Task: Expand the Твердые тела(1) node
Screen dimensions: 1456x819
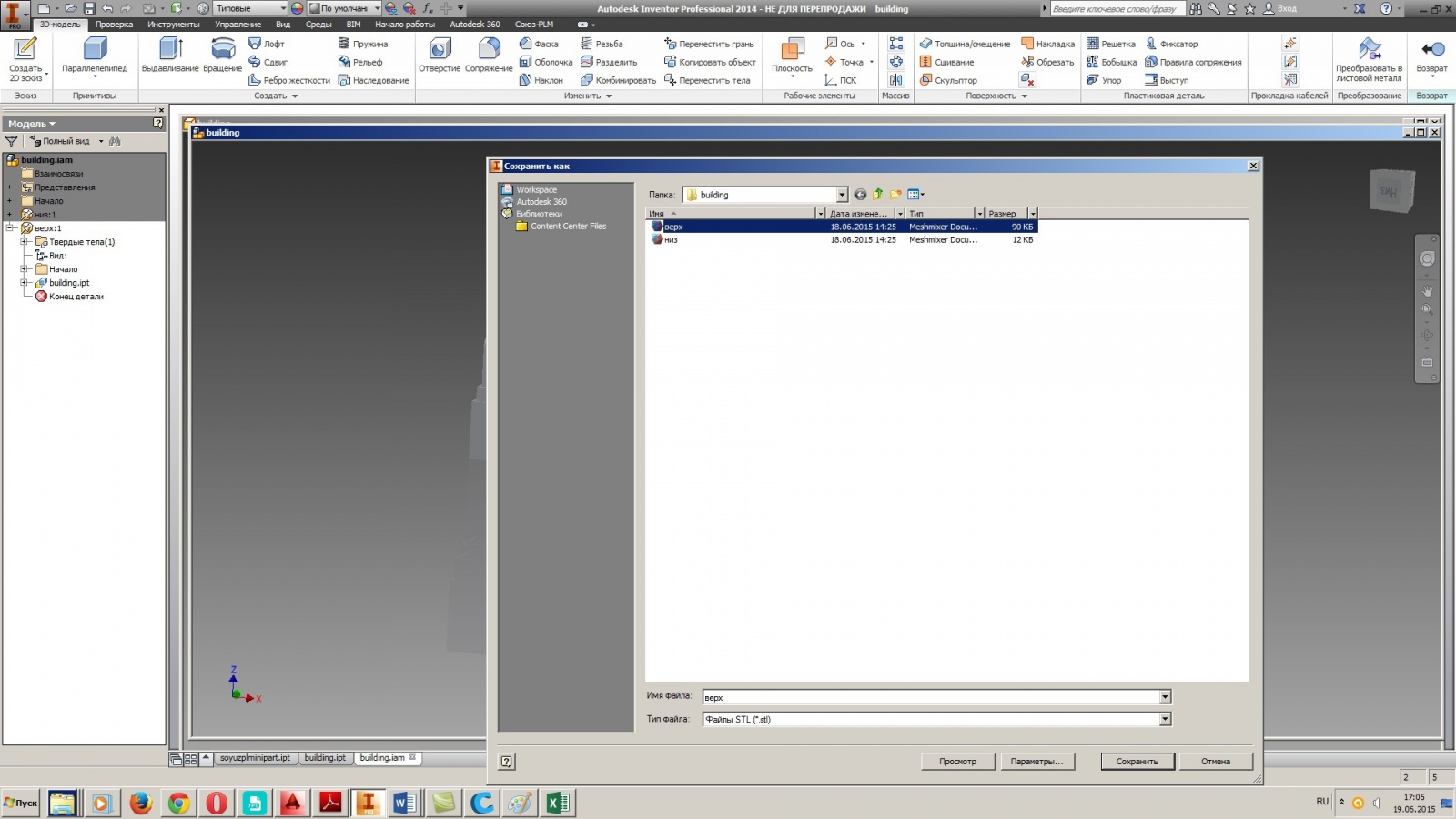Action: click(25, 242)
